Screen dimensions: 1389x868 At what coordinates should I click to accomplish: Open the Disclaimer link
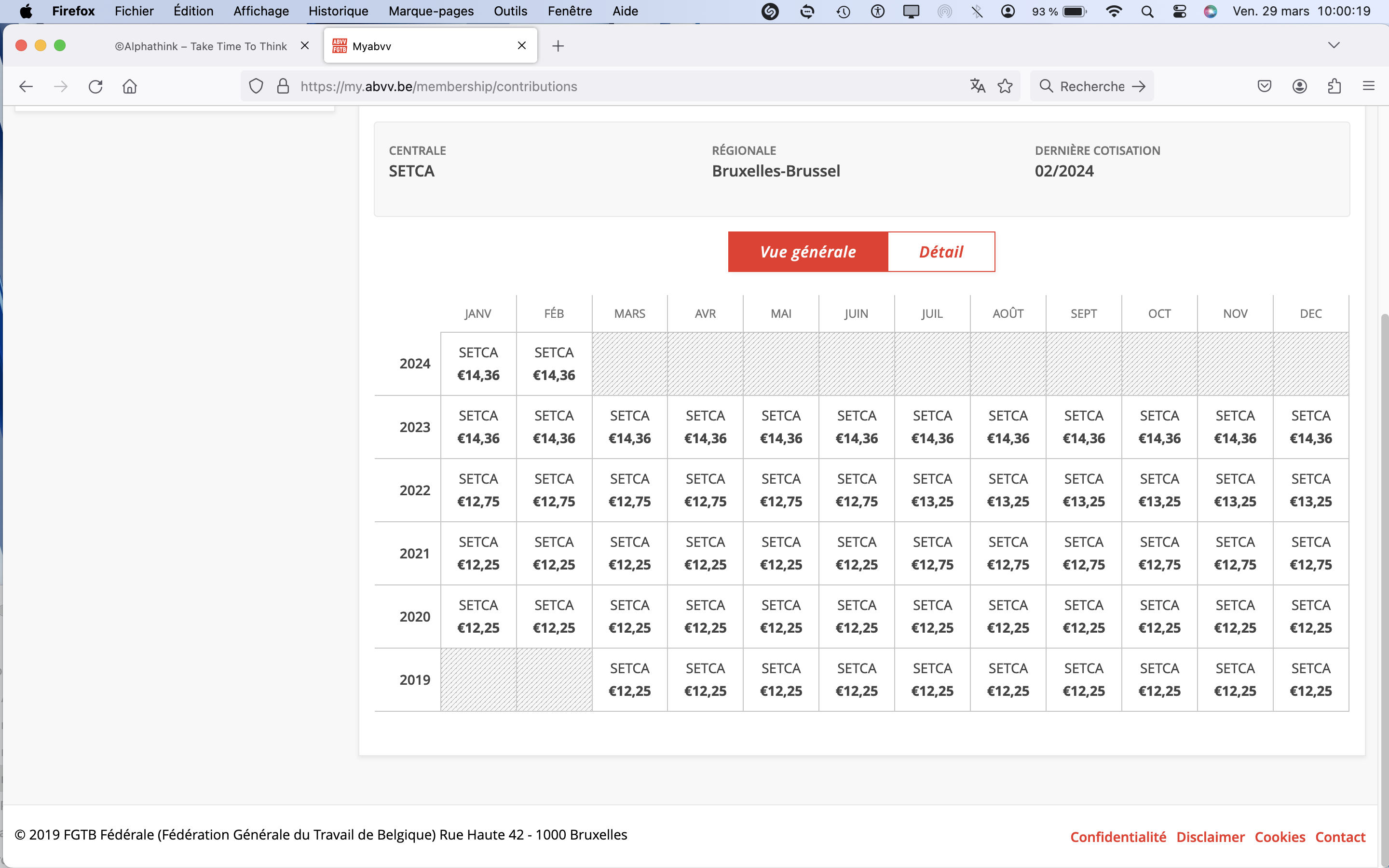[x=1211, y=837]
